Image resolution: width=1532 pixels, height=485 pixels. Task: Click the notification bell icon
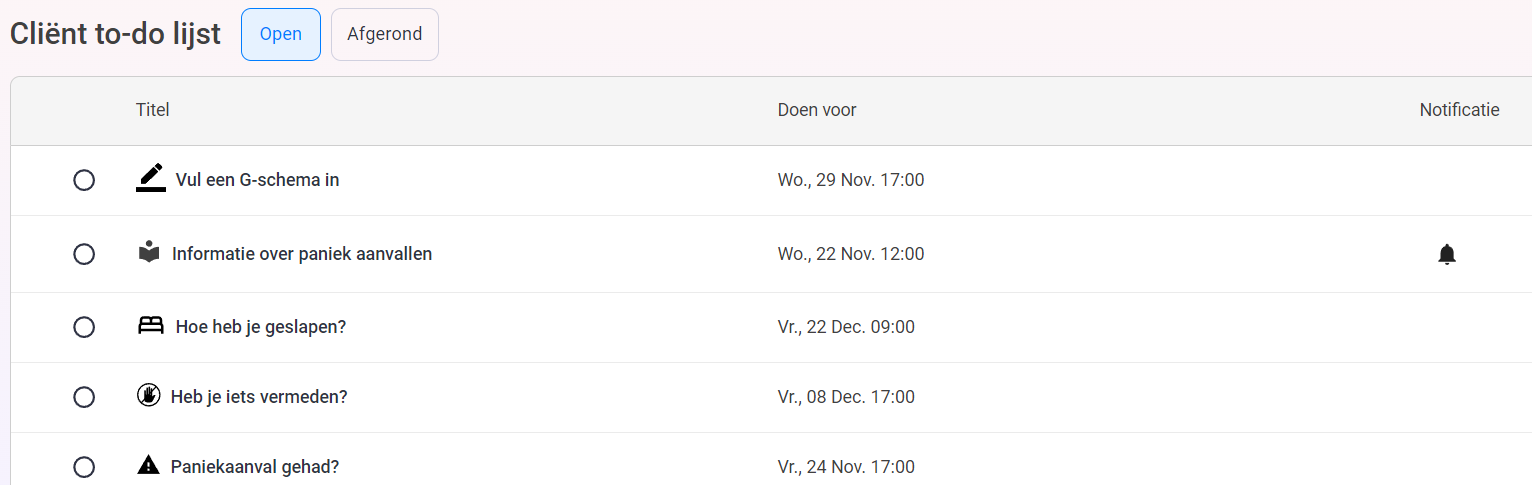tap(1447, 255)
